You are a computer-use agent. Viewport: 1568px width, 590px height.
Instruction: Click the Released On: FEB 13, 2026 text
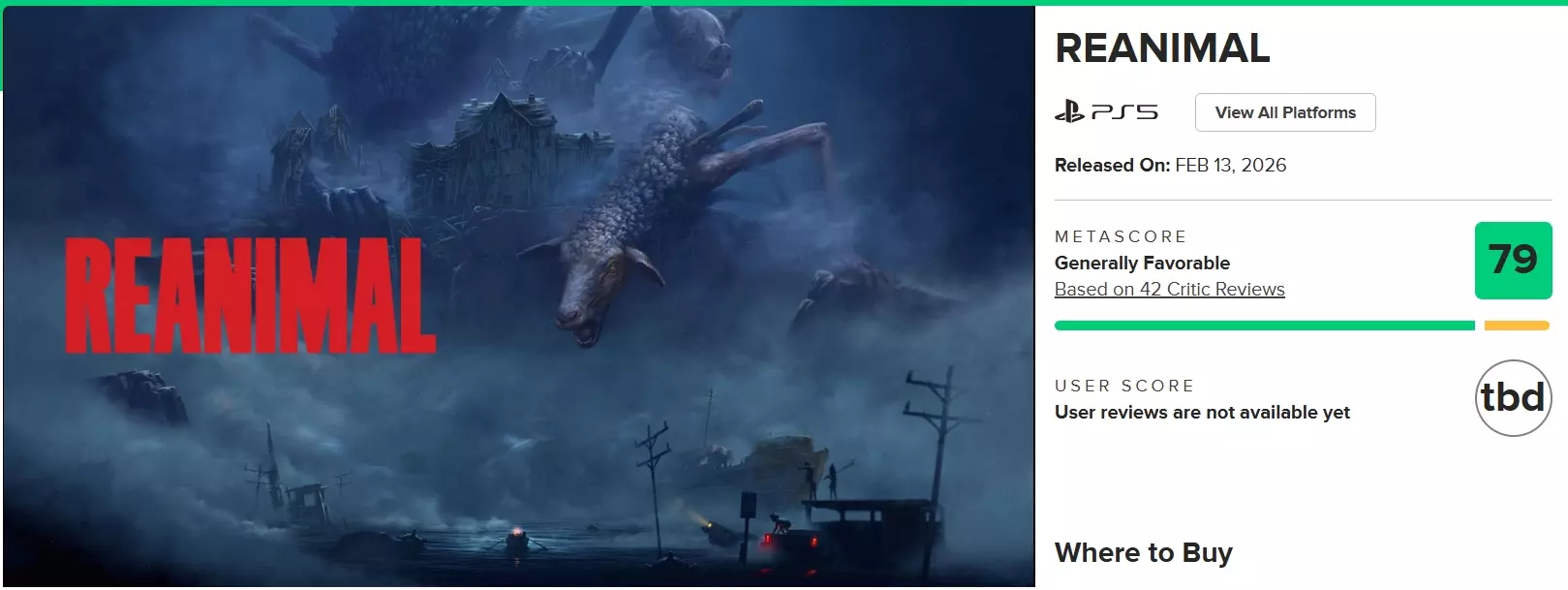[1170, 165]
